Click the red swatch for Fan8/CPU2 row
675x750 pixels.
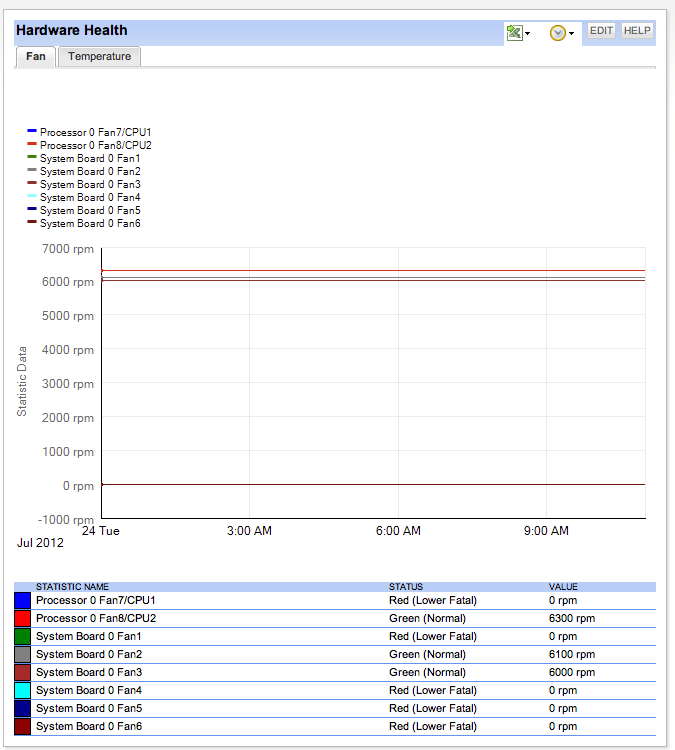22,618
